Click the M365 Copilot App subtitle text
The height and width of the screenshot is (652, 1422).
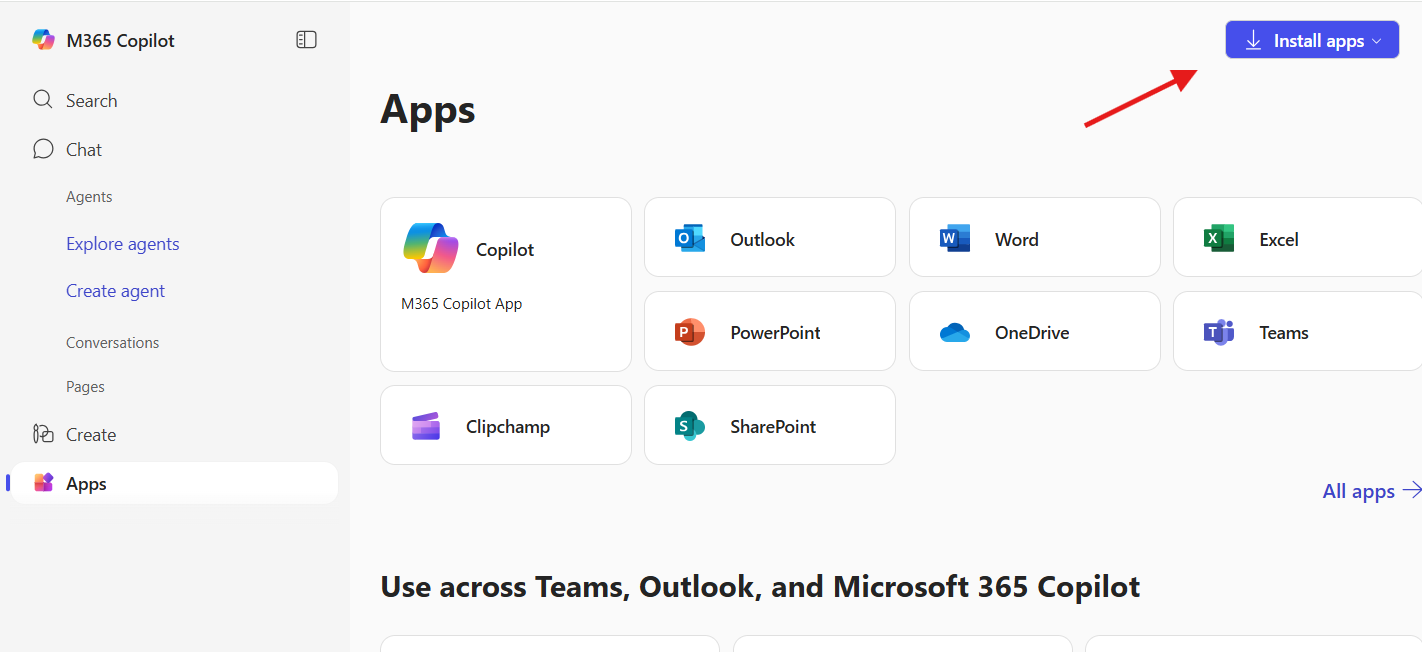point(462,303)
